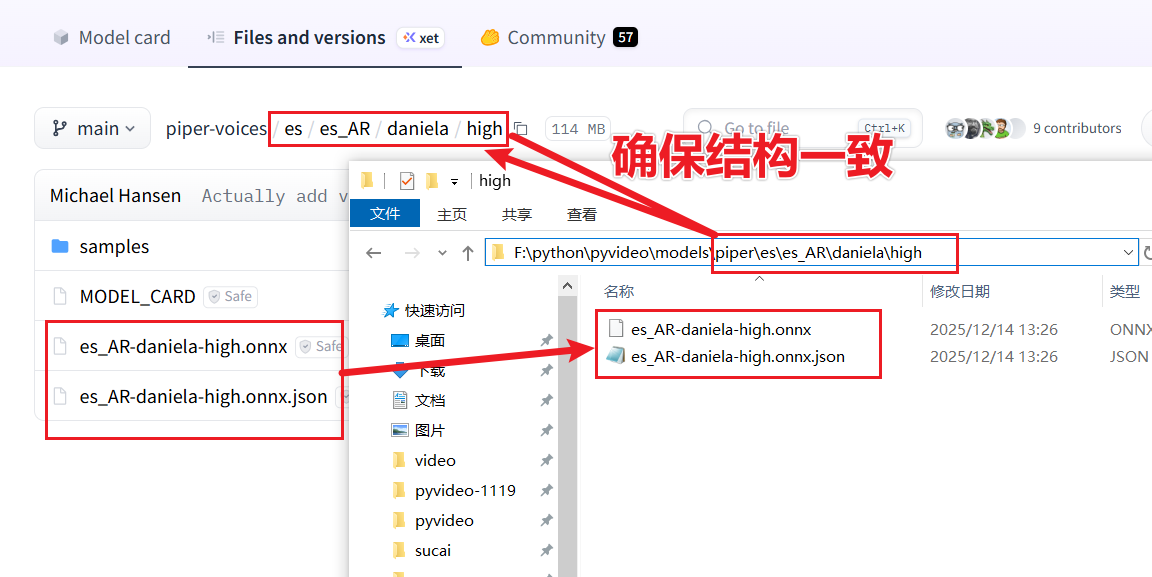Click the piper-voices breadcrumb link
The height and width of the screenshot is (577, 1152).
pyautogui.click(x=216, y=129)
